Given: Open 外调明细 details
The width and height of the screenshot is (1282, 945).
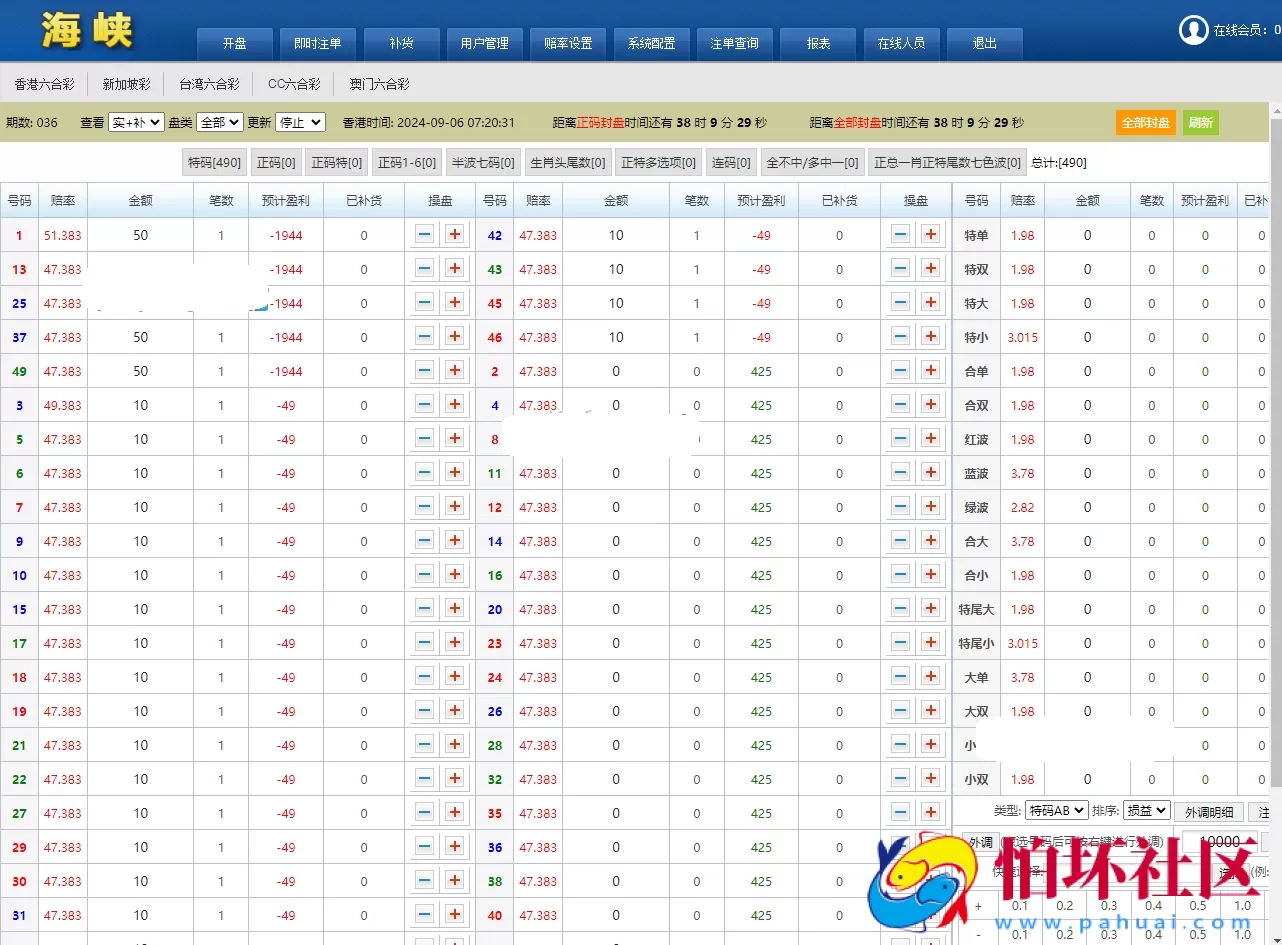Looking at the screenshot, I should tap(1210, 811).
